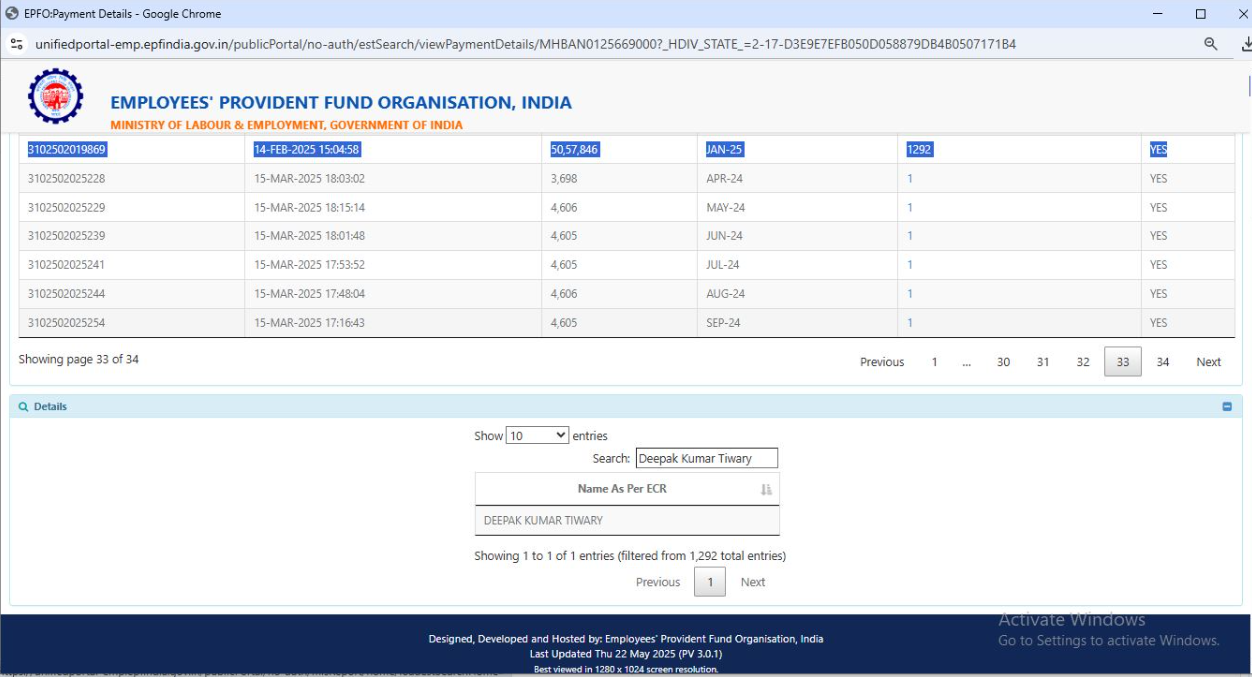Jump to page 1 of payment table
The width and height of the screenshot is (1252, 677).
click(934, 362)
